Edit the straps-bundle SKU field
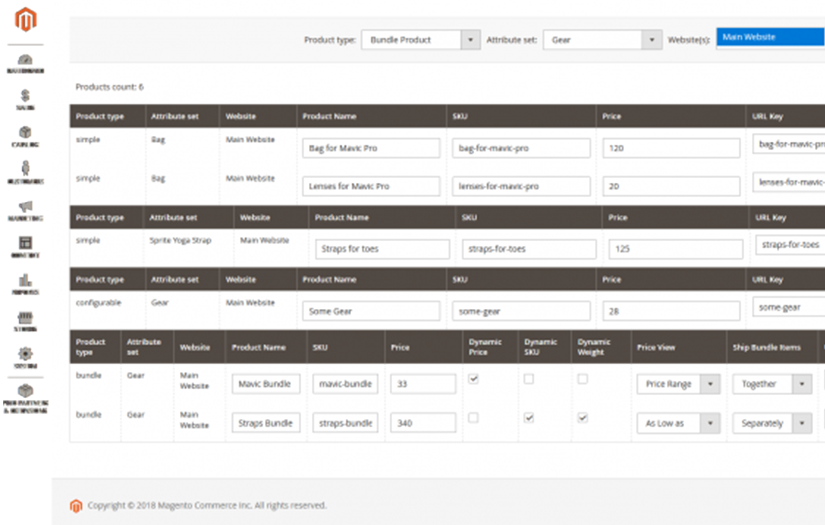Image resolution: width=825 pixels, height=525 pixels. [x=345, y=423]
